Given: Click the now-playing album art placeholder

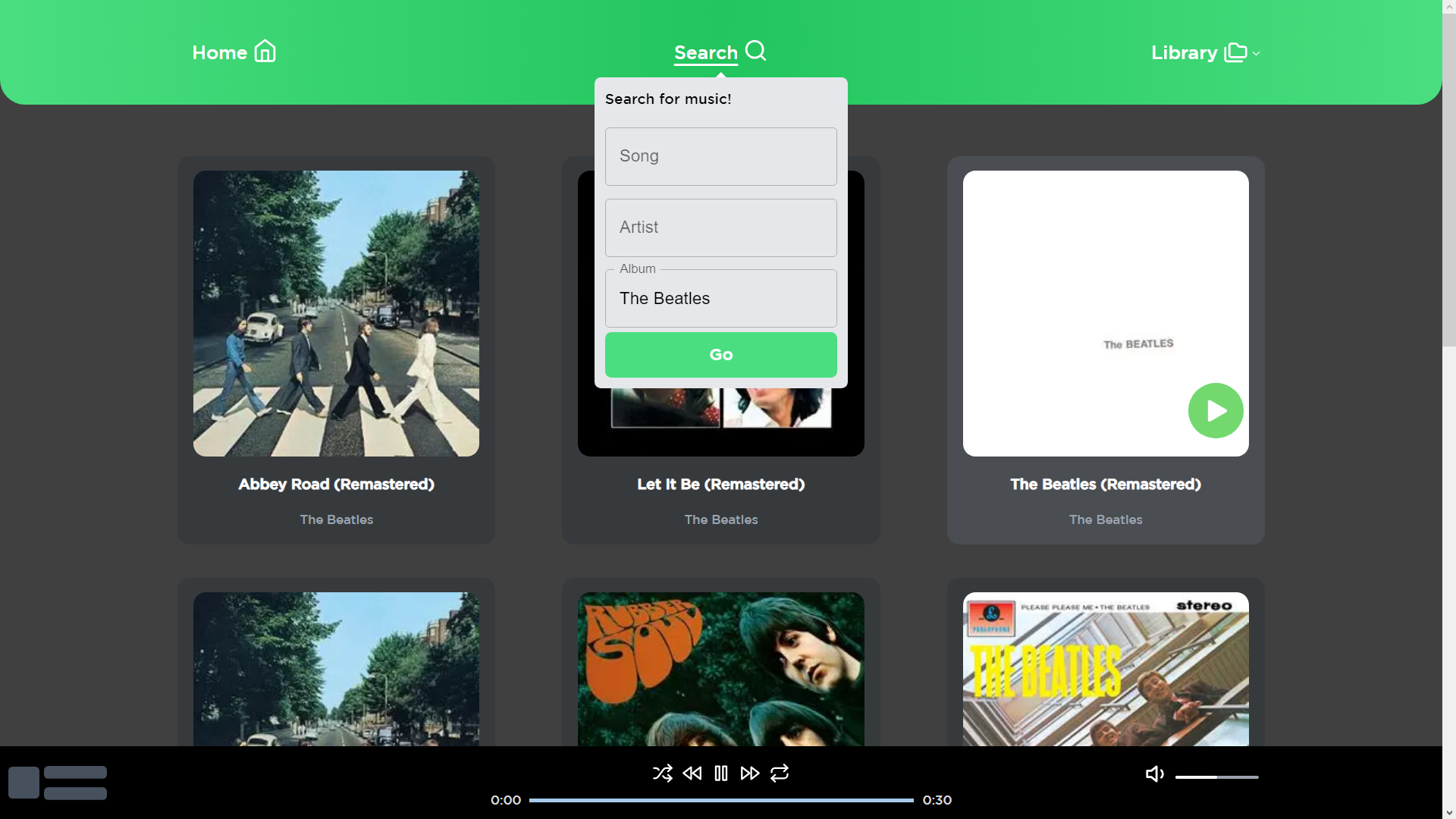Looking at the screenshot, I should click(24, 783).
